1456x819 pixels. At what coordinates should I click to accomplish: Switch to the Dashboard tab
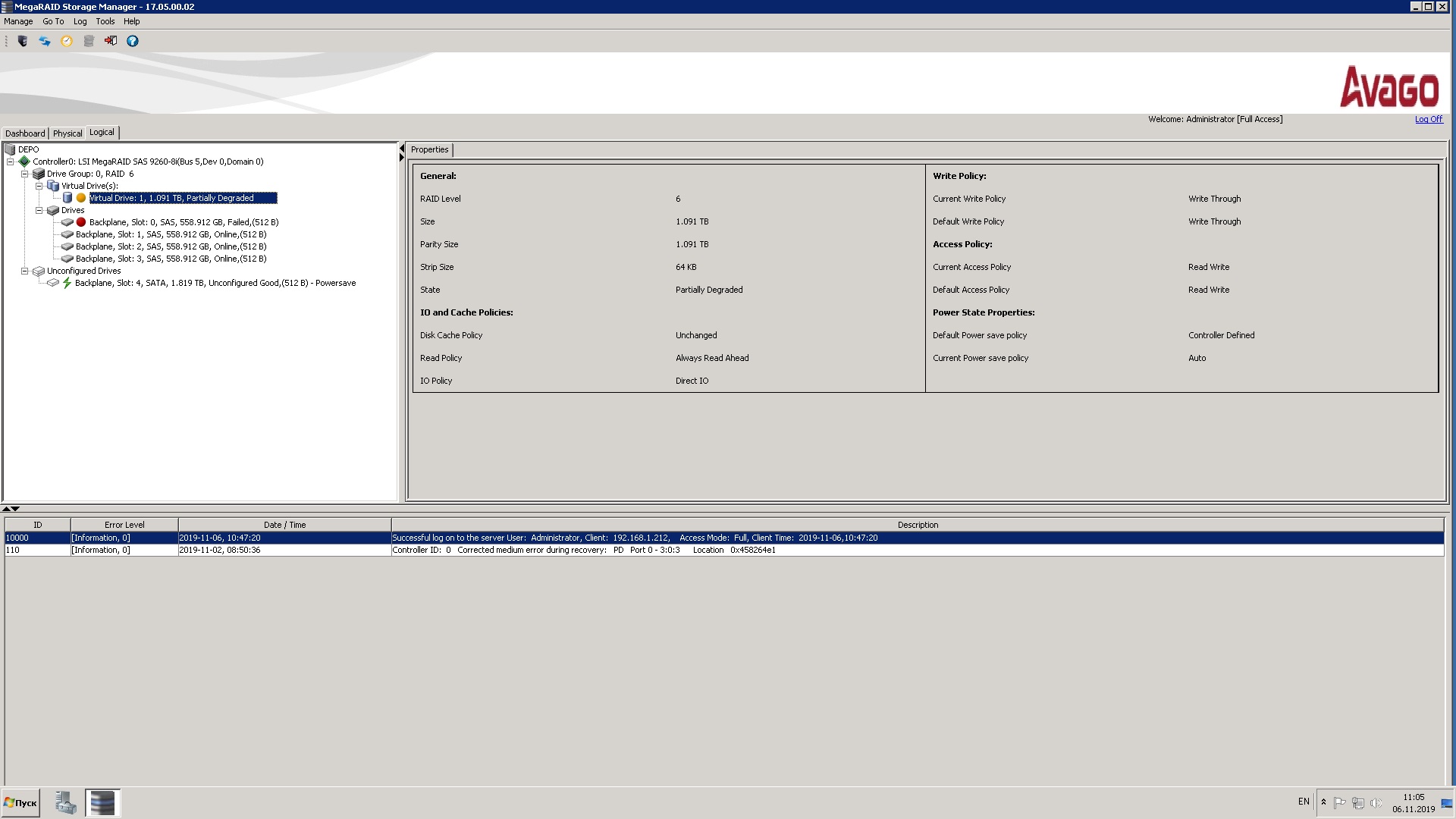coord(25,133)
